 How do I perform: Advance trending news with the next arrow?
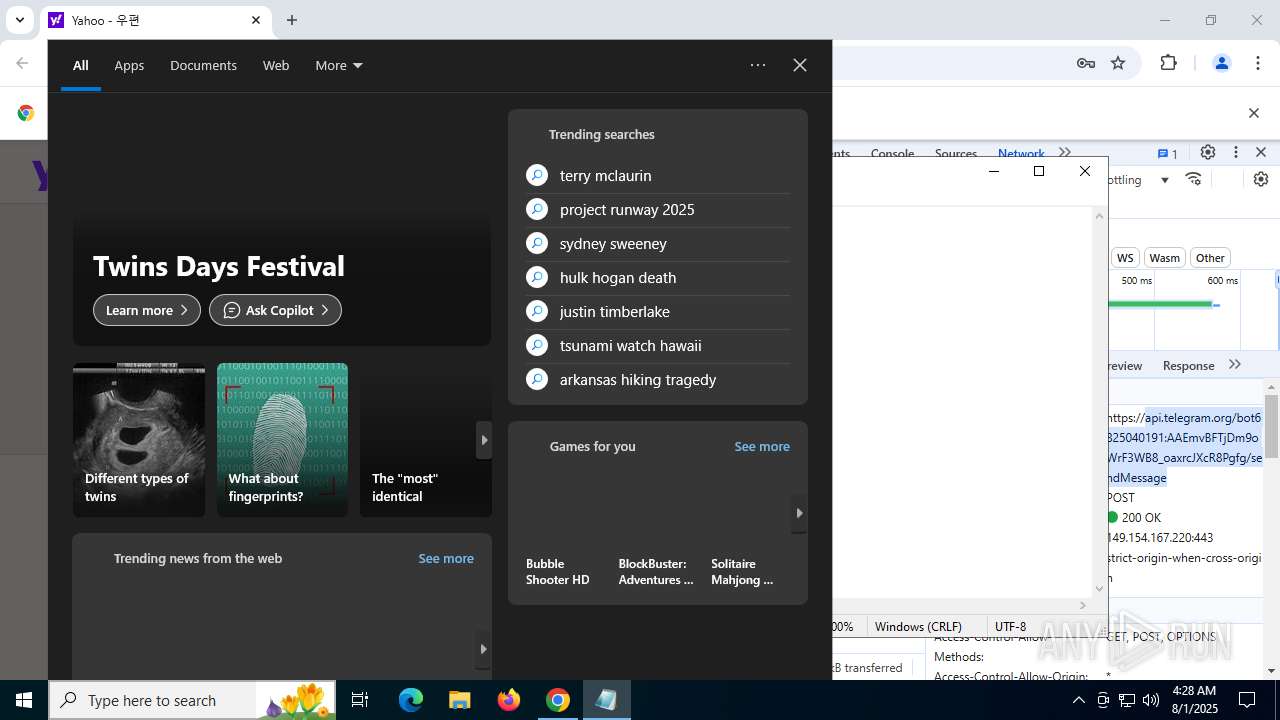click(x=483, y=649)
